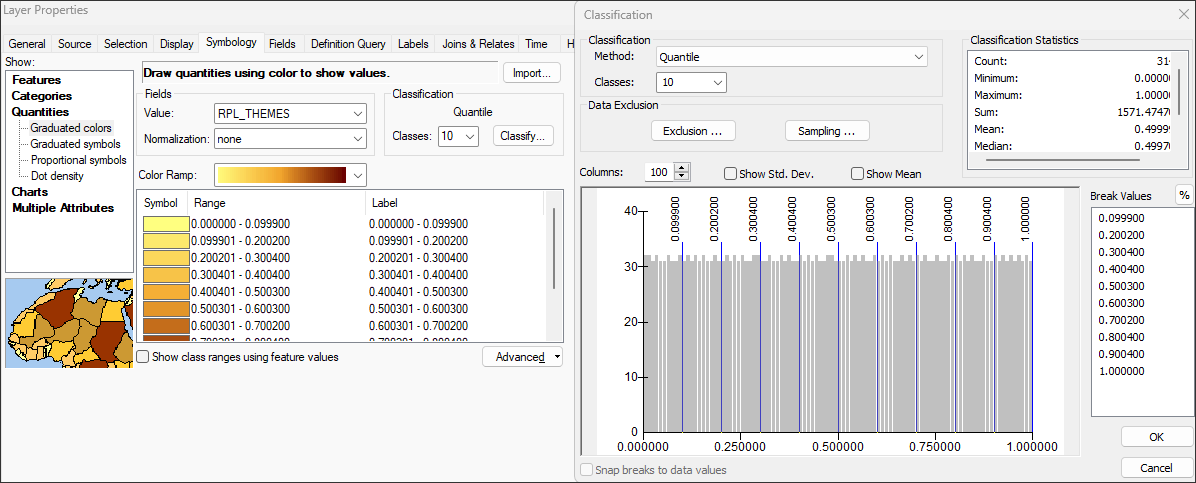Open the Definition Query tab

pos(348,44)
